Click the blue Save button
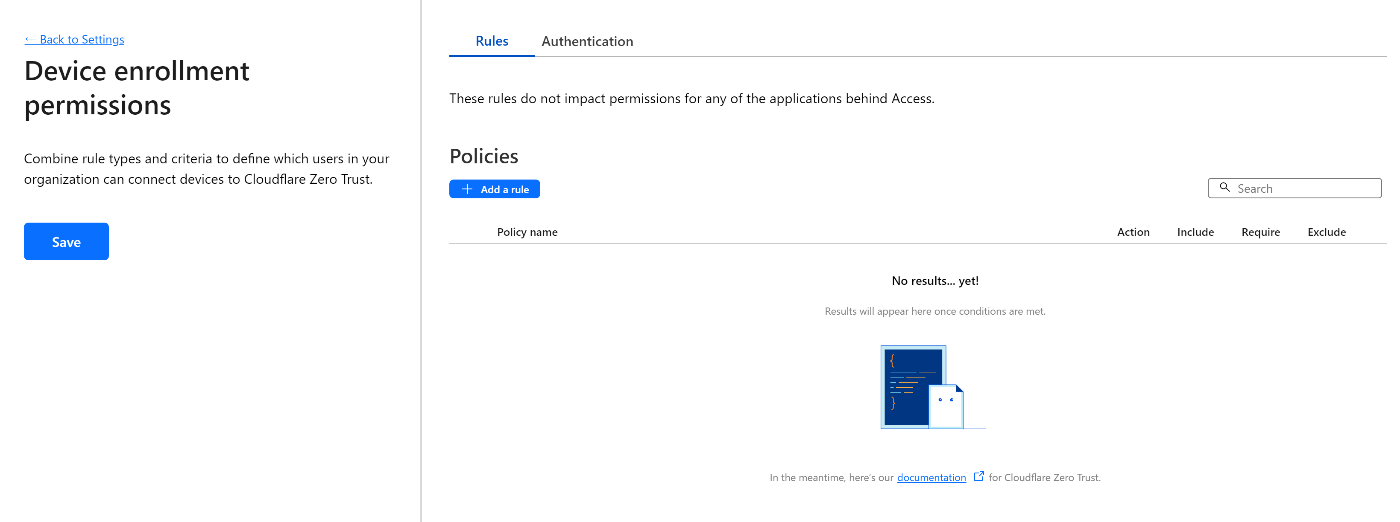Viewport: 1400px width, 522px height. click(x=66, y=242)
